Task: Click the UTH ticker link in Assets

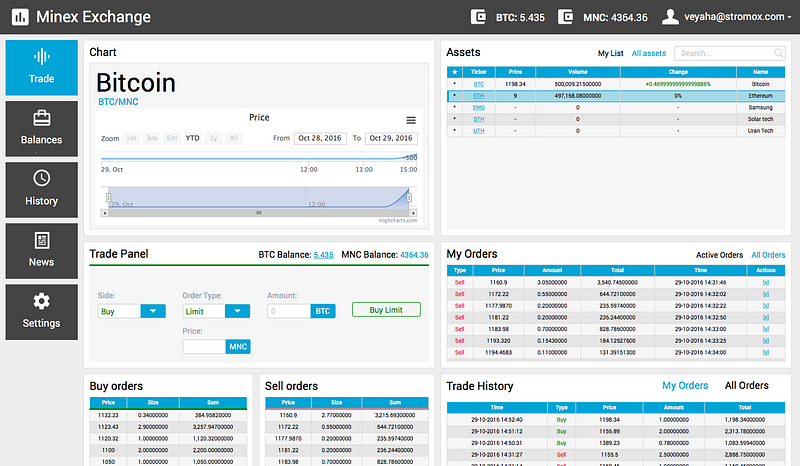Action: pos(479,131)
